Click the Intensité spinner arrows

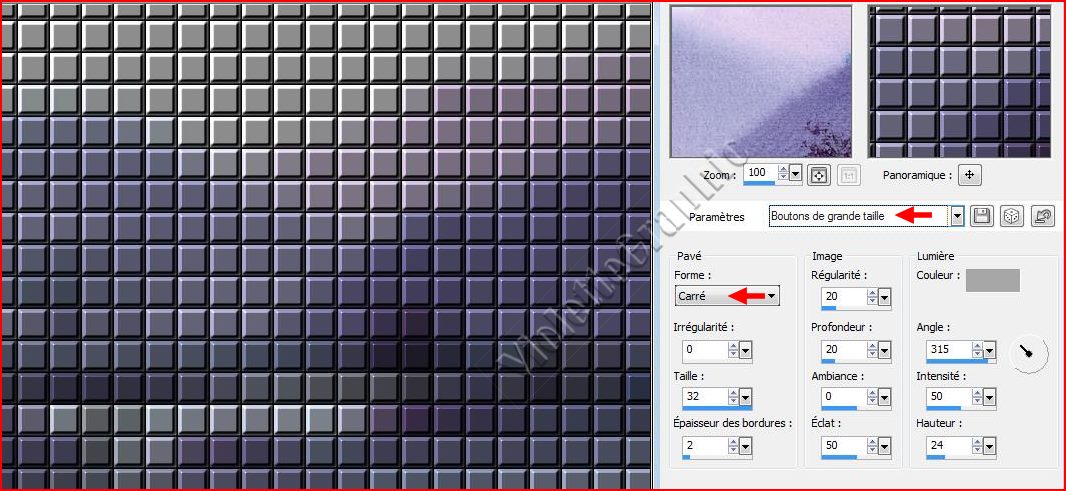click(977, 397)
